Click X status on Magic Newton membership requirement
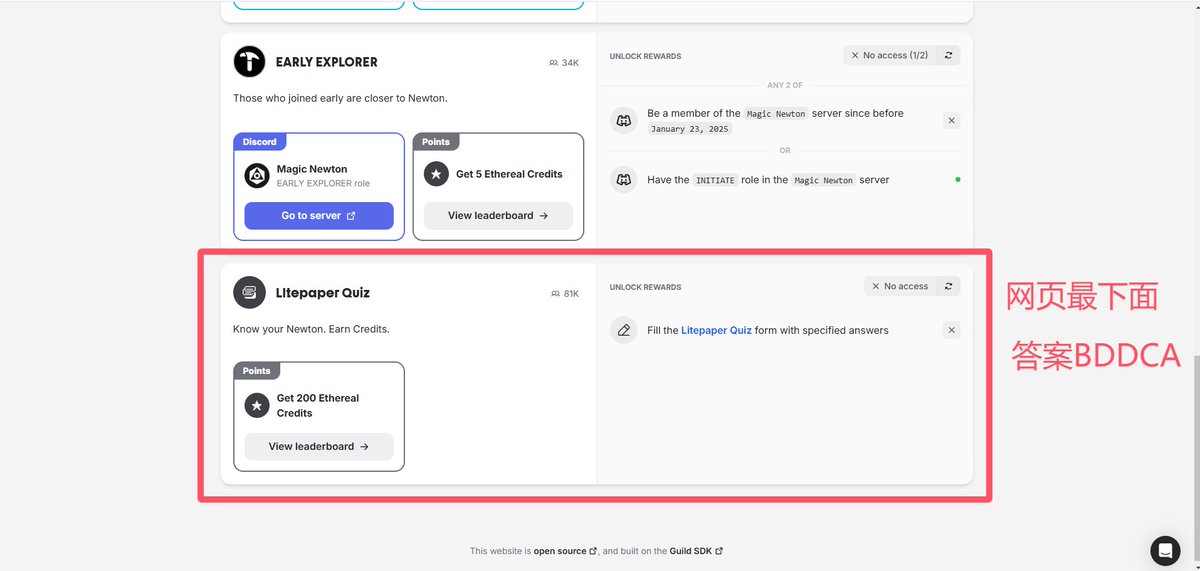The image size is (1200, 571). tap(951, 120)
